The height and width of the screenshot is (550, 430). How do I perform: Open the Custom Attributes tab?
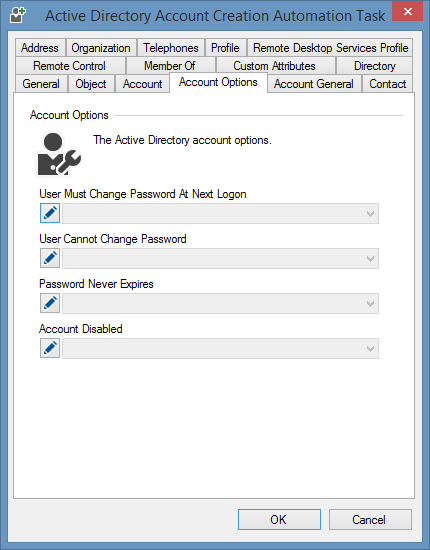click(x=275, y=66)
